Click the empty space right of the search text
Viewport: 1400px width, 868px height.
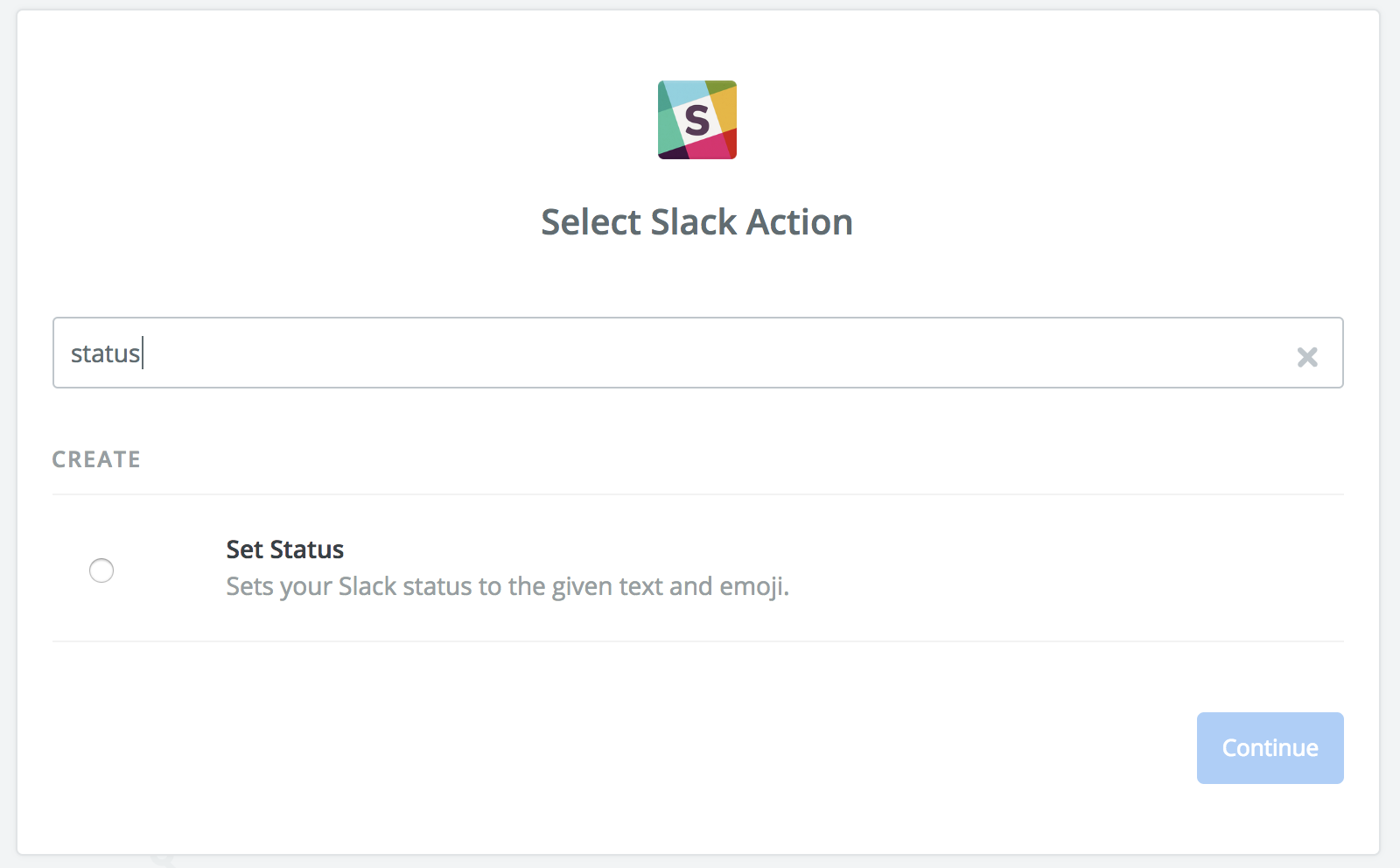click(717, 353)
